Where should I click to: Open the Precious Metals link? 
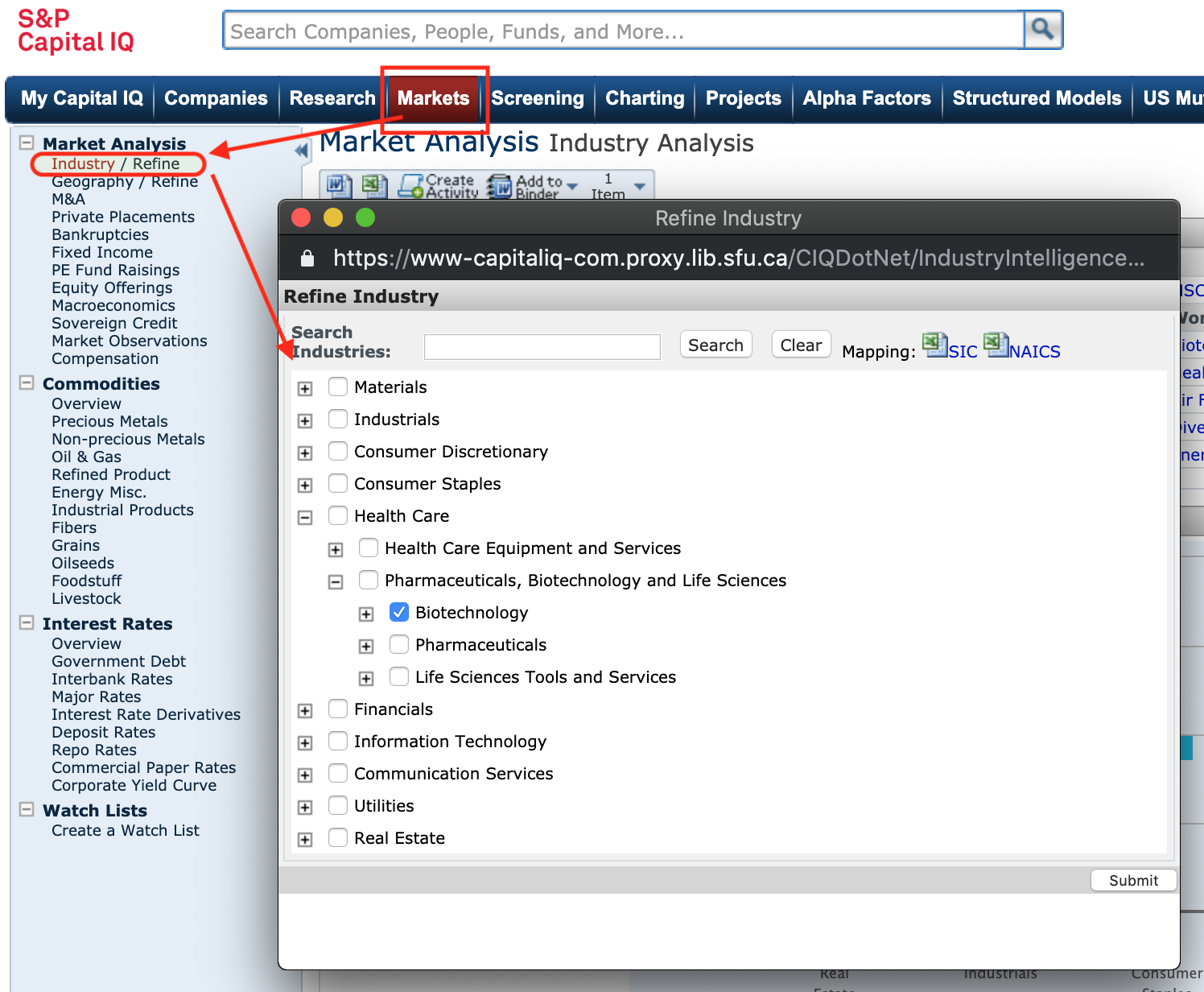coord(110,421)
